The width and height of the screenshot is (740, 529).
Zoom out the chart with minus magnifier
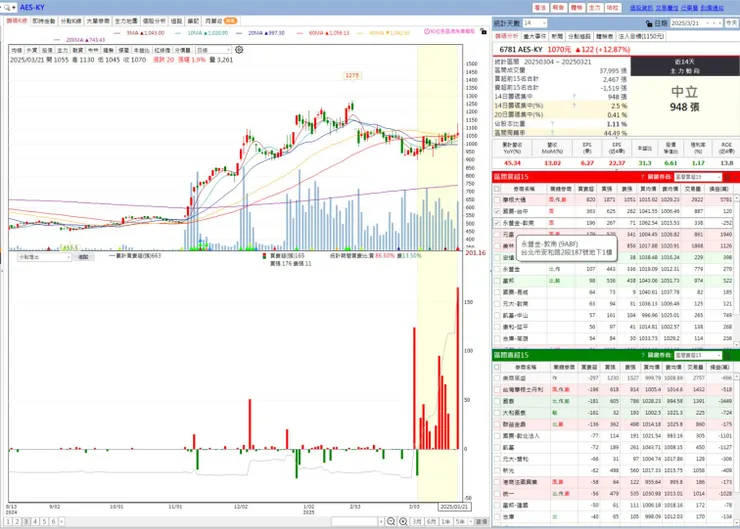391,521
